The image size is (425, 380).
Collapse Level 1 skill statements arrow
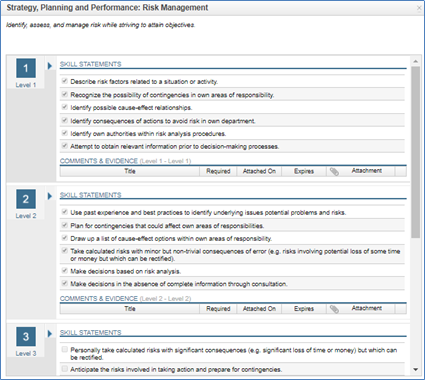pos(50,66)
